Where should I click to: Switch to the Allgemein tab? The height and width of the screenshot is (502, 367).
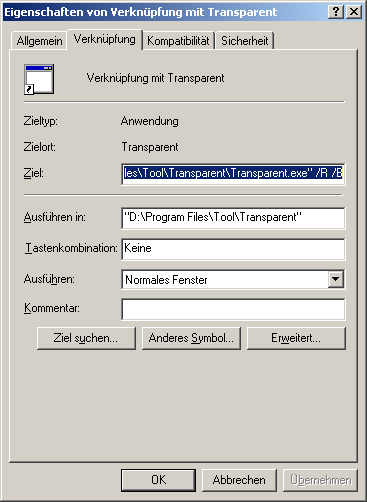coord(39,41)
